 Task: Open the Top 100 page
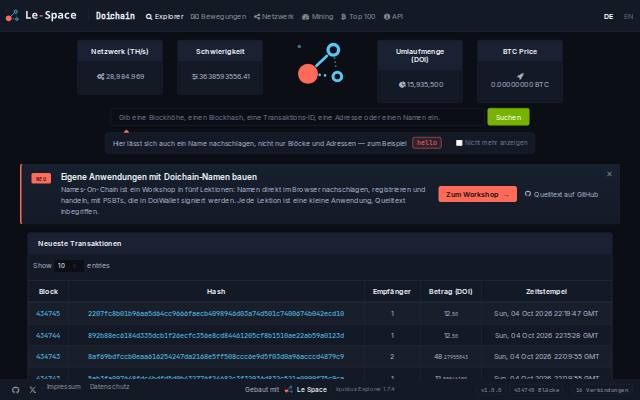[x=358, y=16]
